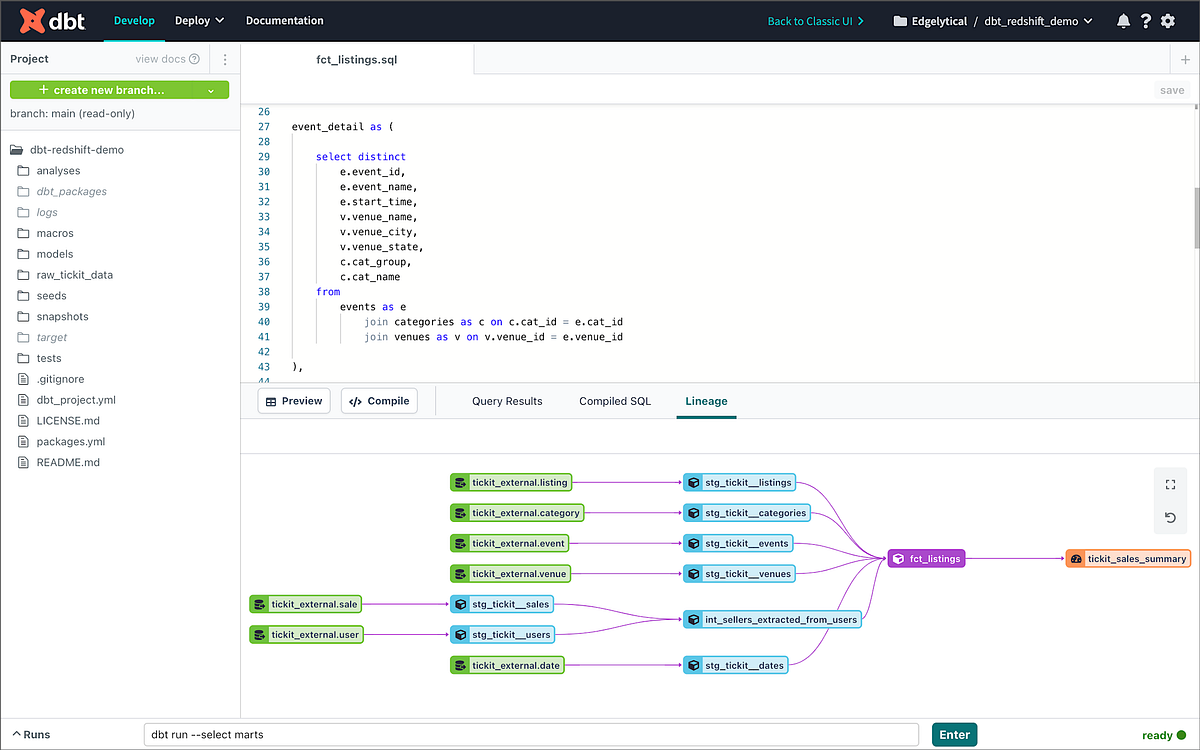Select tickit_sales_summary exposure node
The height and width of the screenshot is (750, 1200).
(1127, 559)
